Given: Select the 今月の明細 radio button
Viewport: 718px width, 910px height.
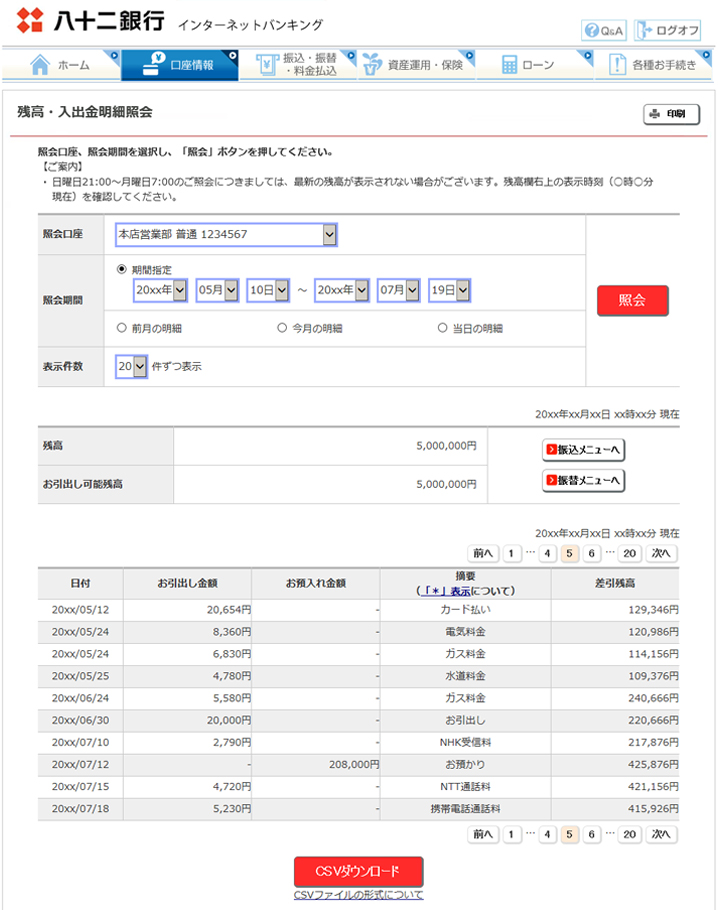Looking at the screenshot, I should [x=282, y=328].
